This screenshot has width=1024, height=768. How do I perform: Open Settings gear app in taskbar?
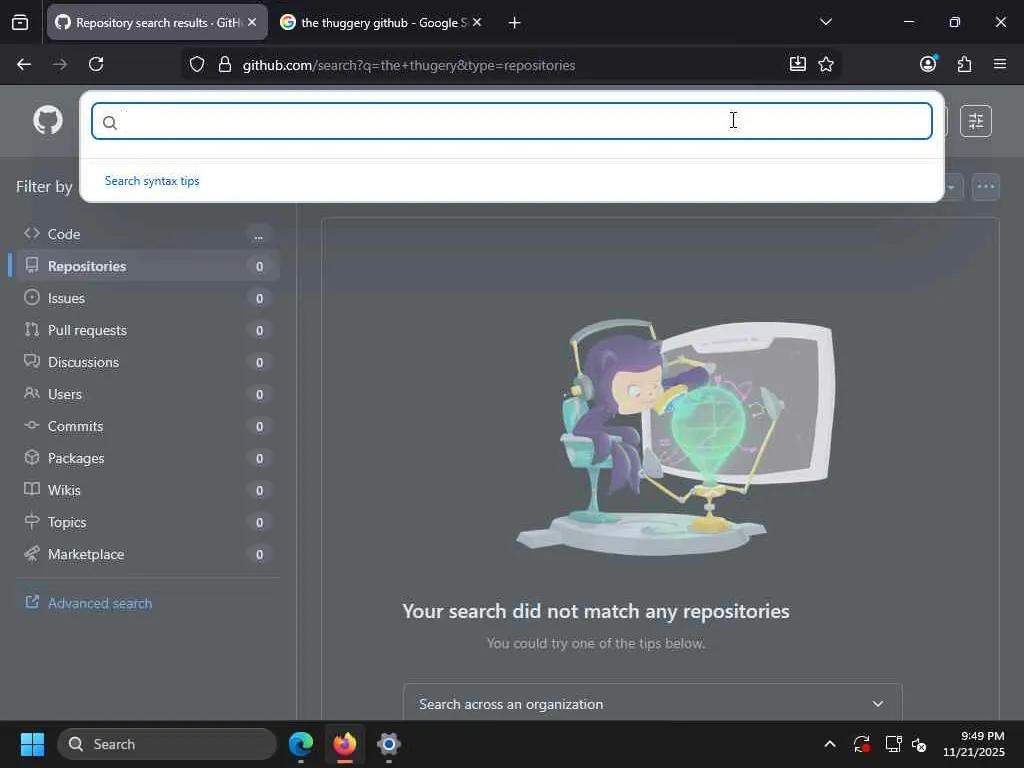click(389, 744)
